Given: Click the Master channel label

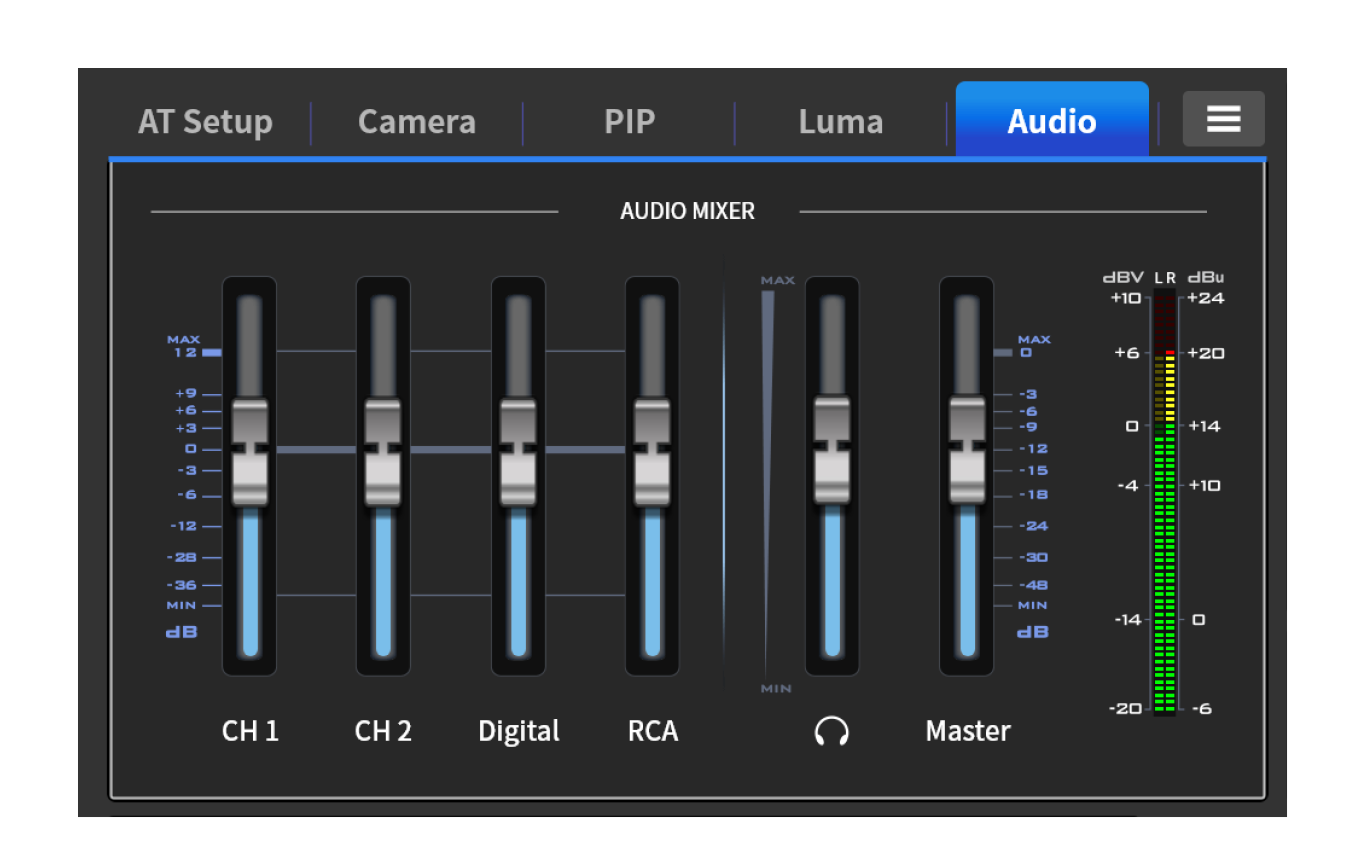Looking at the screenshot, I should click(x=967, y=731).
